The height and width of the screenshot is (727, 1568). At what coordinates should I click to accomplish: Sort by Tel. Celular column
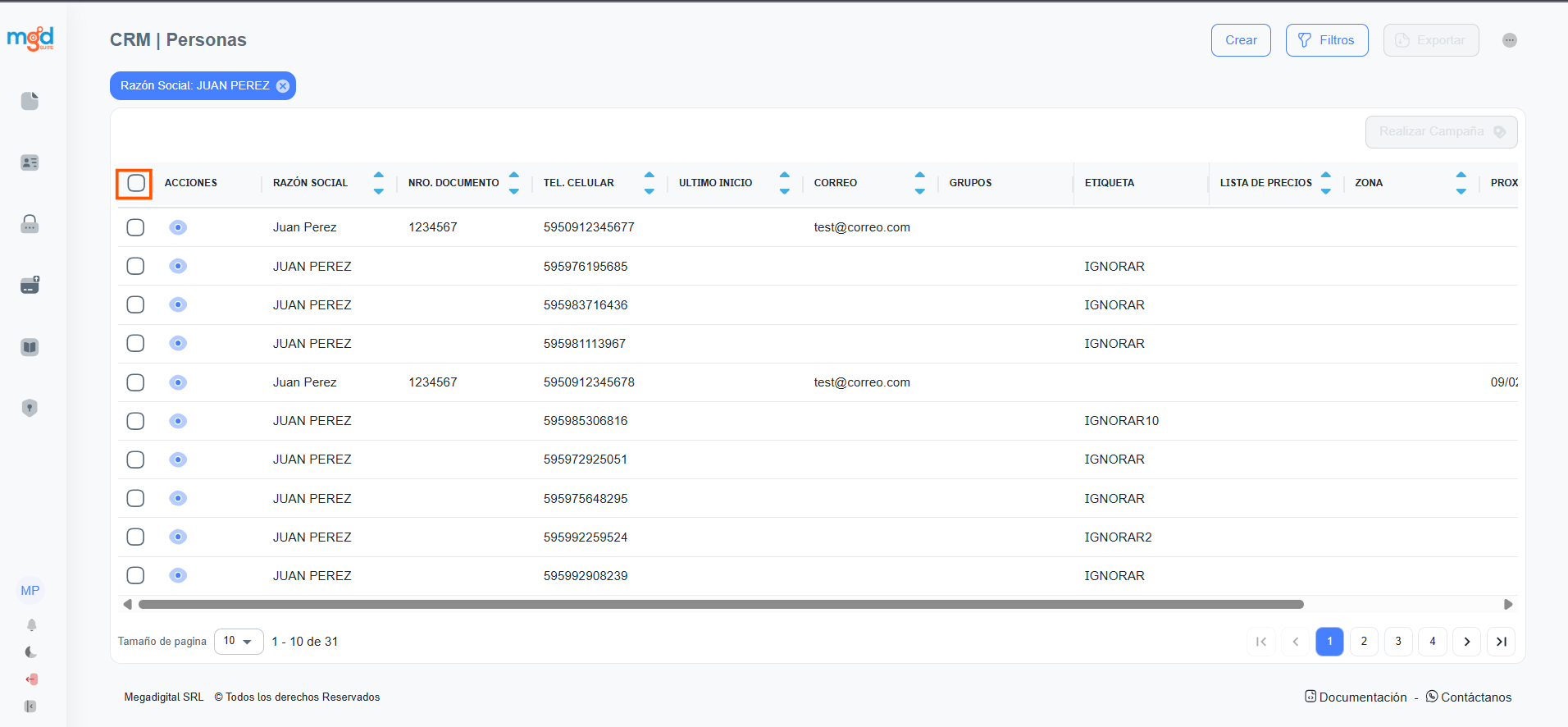point(649,183)
